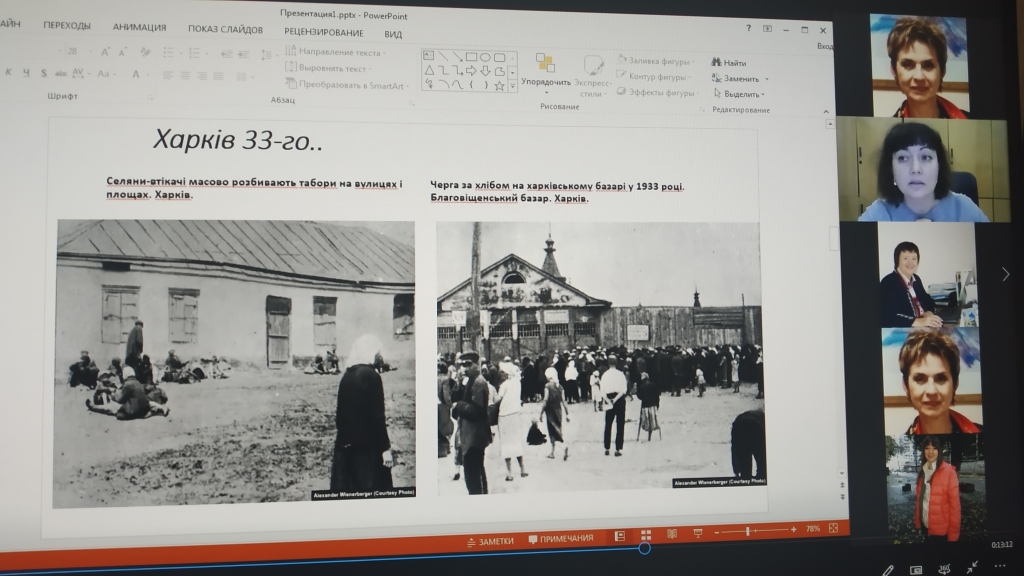1024x576 pixels.
Task: Select the right block arrow shape
Action: pos(471,71)
